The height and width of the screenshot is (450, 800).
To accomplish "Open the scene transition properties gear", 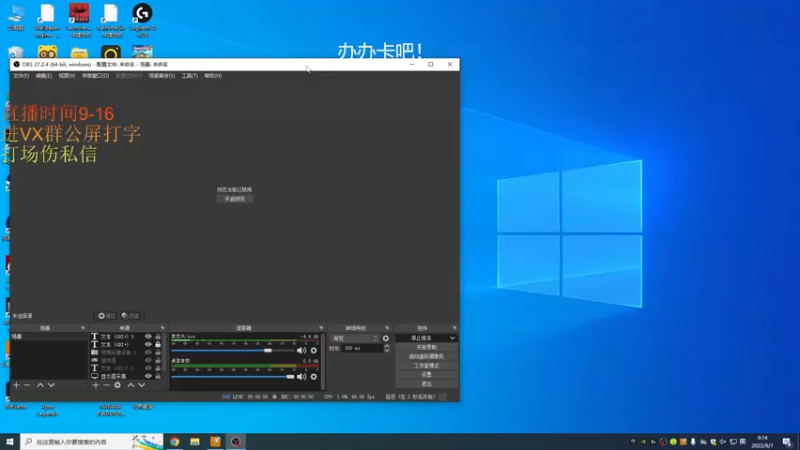I will click(386, 338).
